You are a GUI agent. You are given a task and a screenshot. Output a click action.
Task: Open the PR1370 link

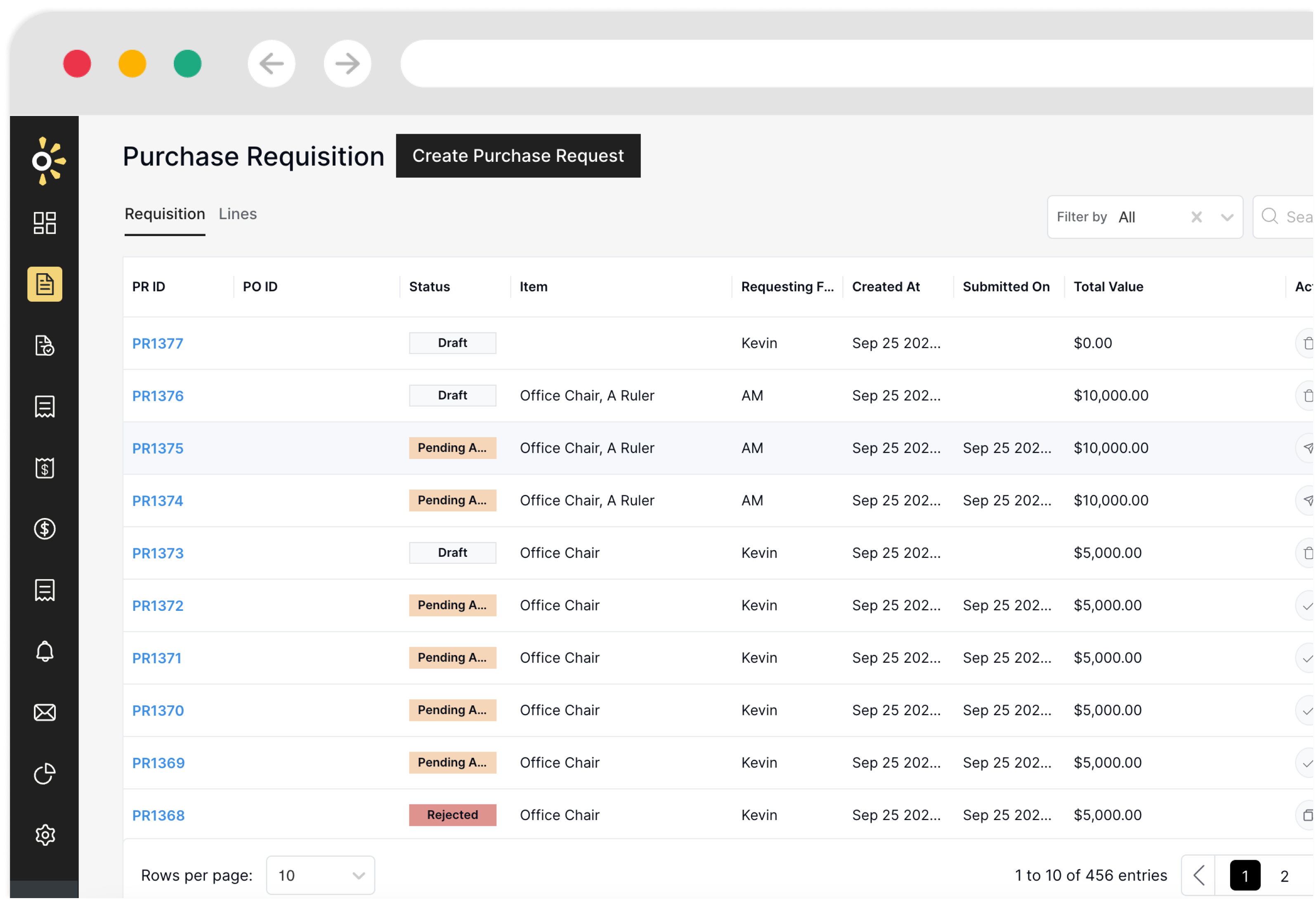click(158, 711)
